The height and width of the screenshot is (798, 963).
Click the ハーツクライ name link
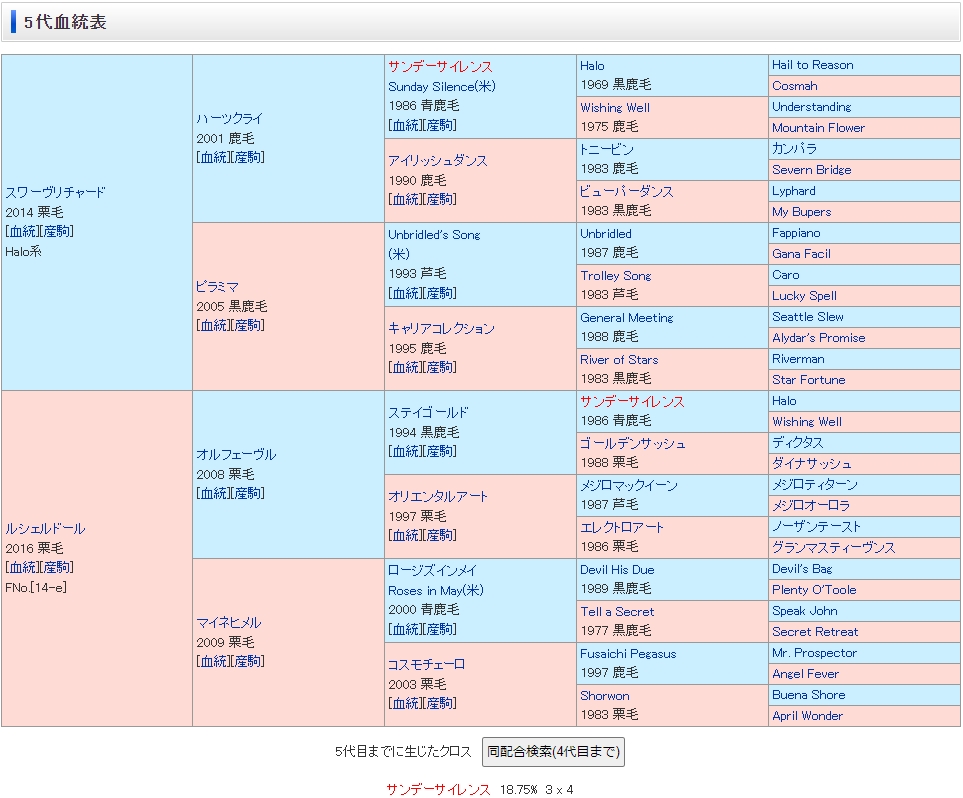229,118
